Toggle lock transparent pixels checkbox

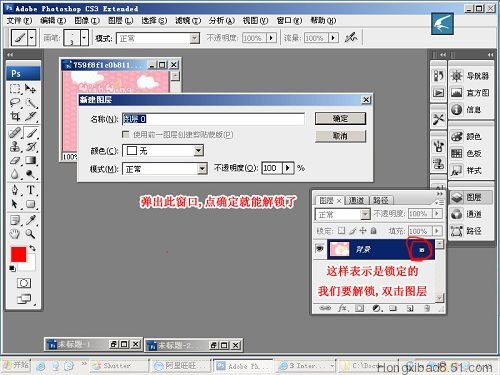(x=341, y=230)
